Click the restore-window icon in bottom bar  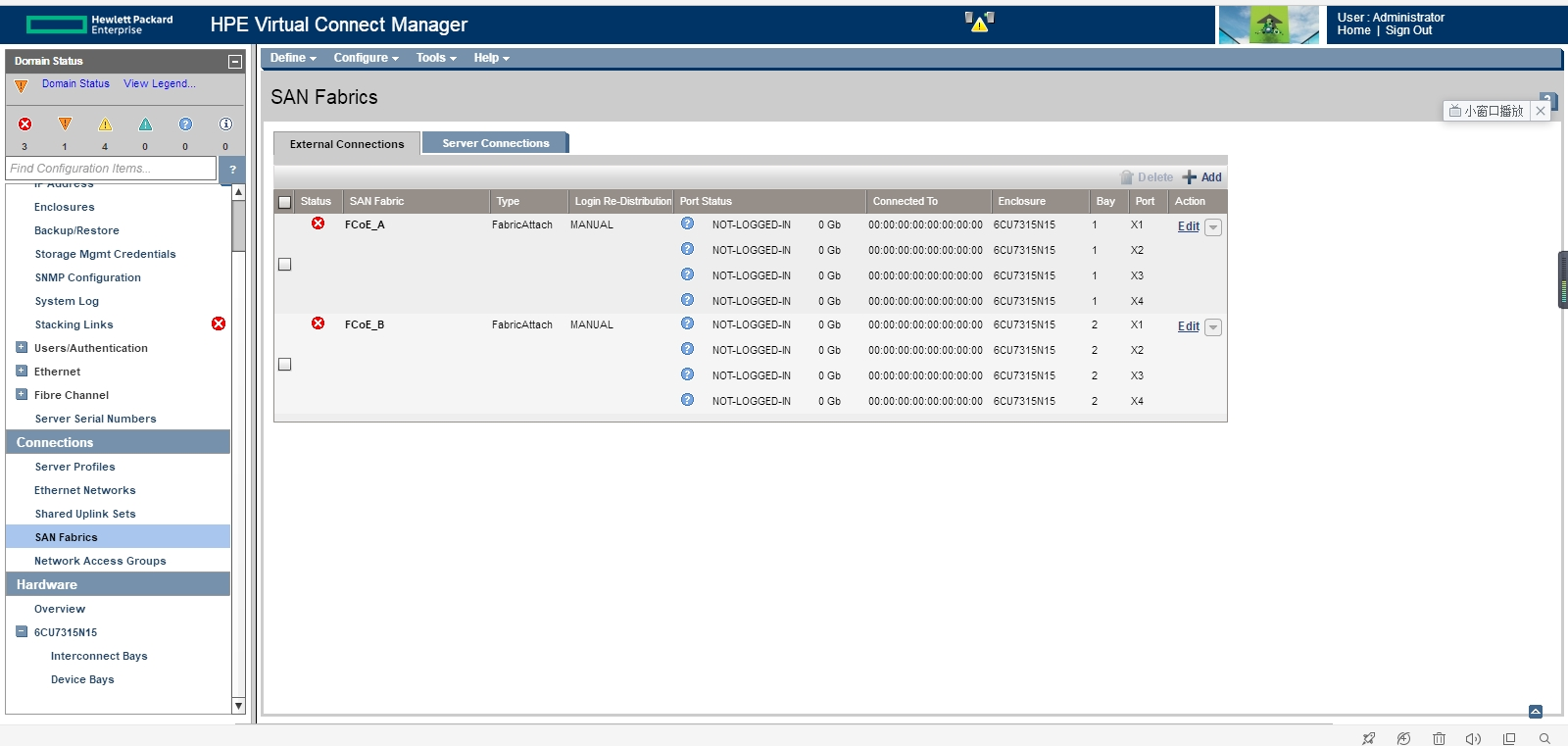1509,738
